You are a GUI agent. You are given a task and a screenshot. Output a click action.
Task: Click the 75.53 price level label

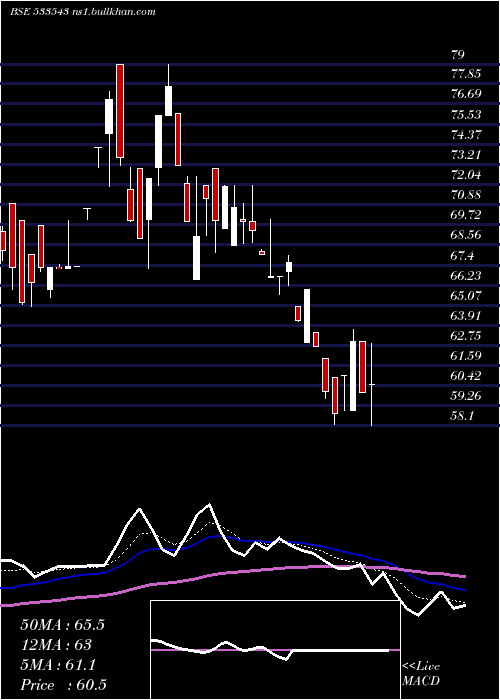click(466, 114)
